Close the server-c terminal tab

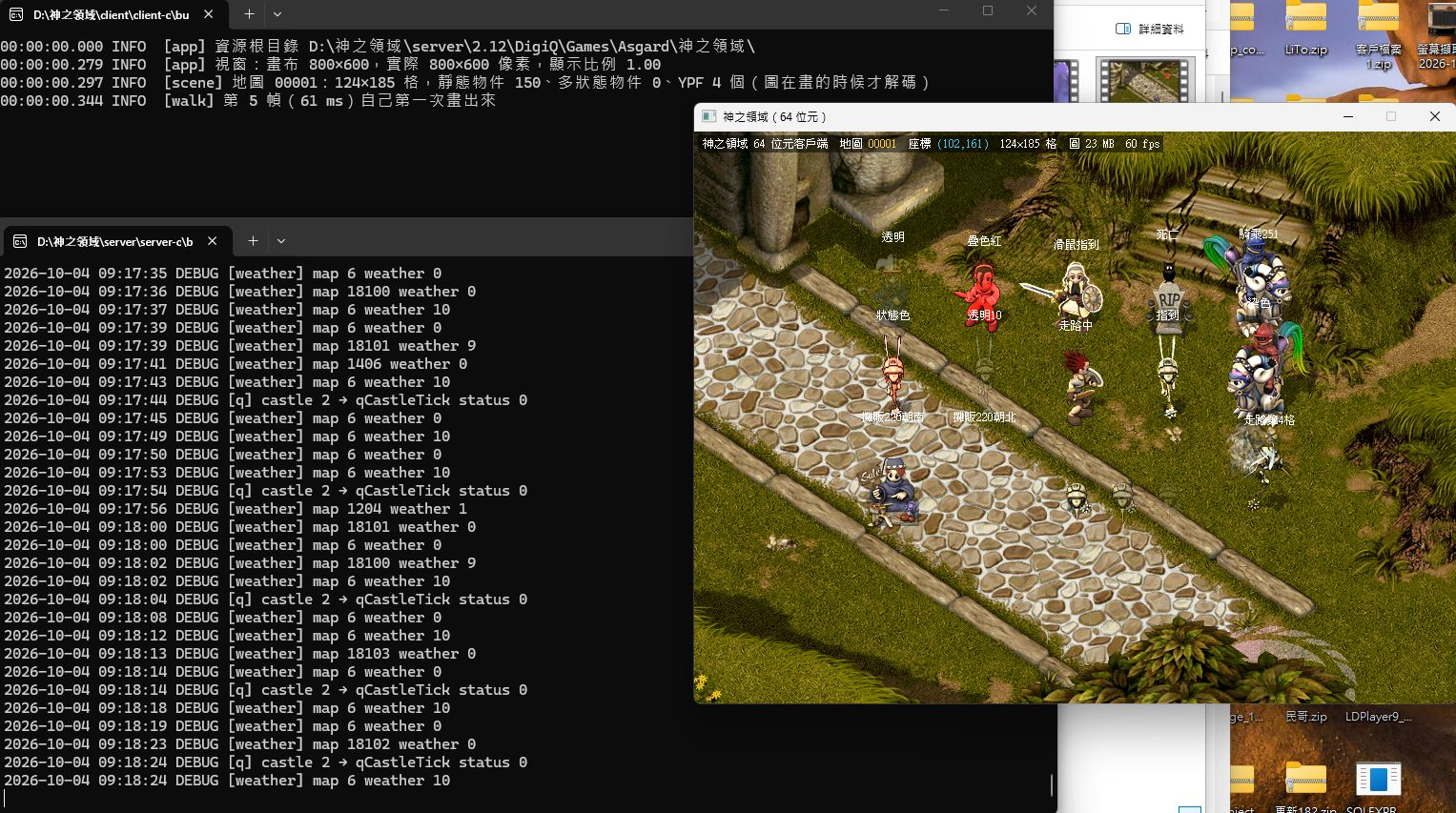(x=212, y=241)
